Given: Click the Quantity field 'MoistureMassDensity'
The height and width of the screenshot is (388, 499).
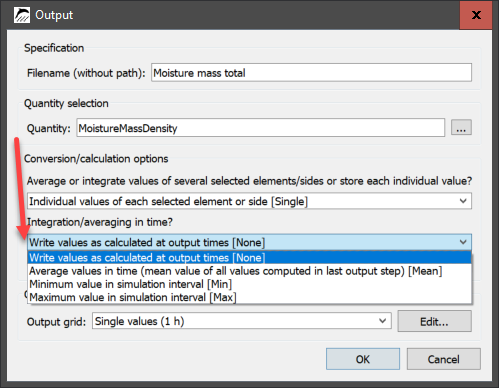Looking at the screenshot, I should click(x=261, y=128).
